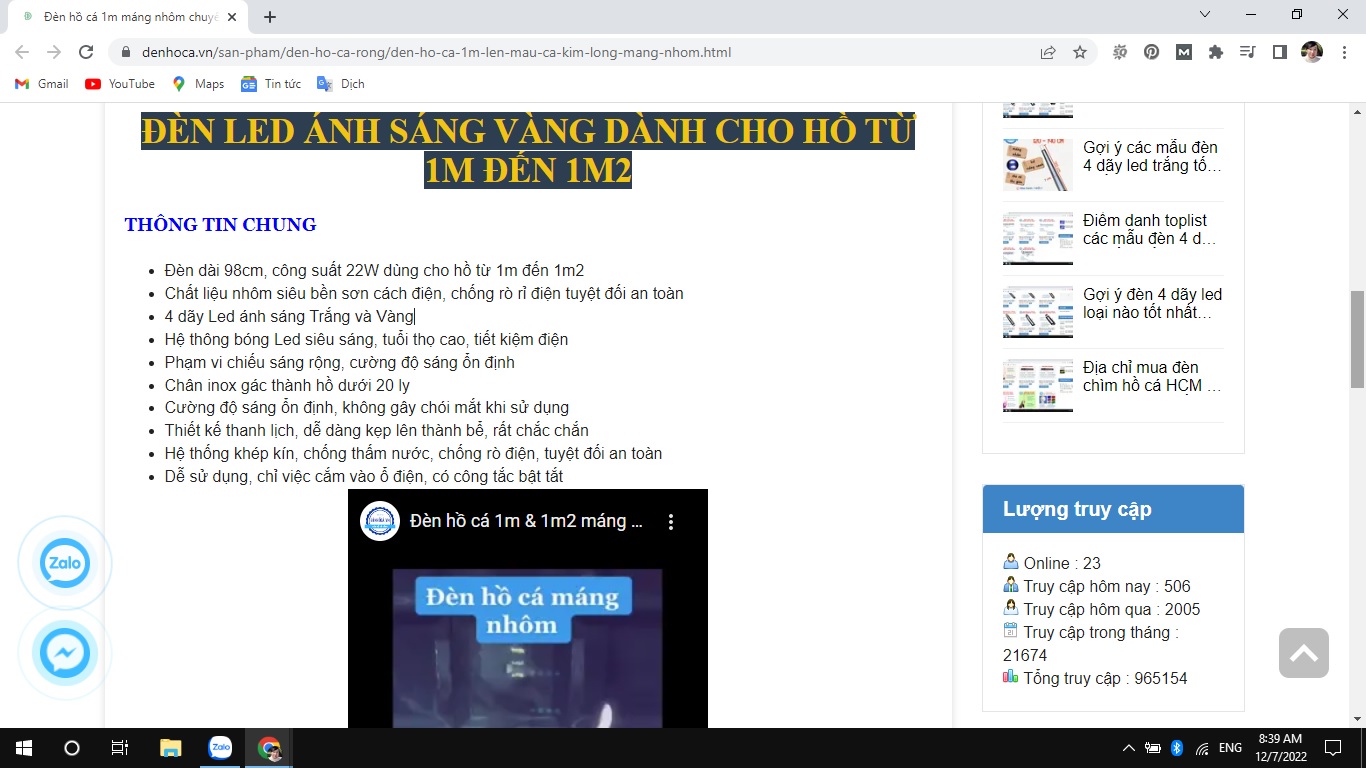Image resolution: width=1366 pixels, height=768 pixels.
Task: Click the share page icon in address bar
Action: [x=1048, y=52]
